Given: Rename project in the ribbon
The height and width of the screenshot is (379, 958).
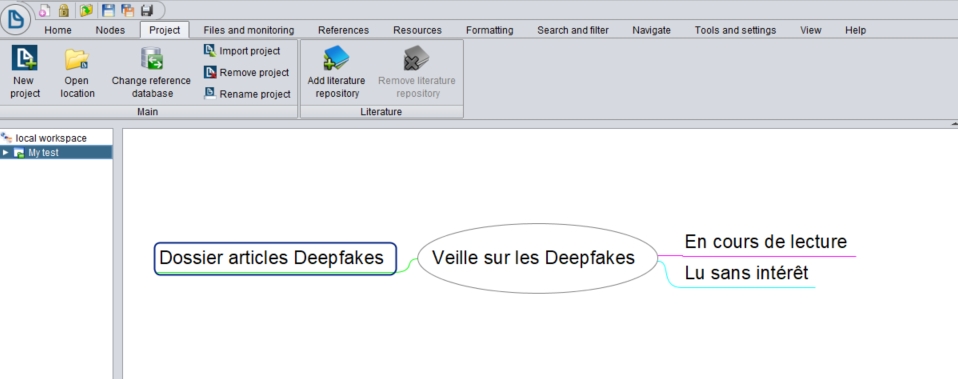Looking at the screenshot, I should tap(247, 94).
